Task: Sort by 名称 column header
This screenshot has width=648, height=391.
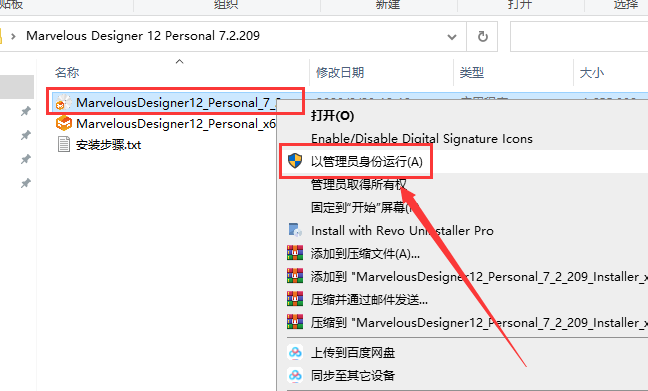Action: coord(67,73)
